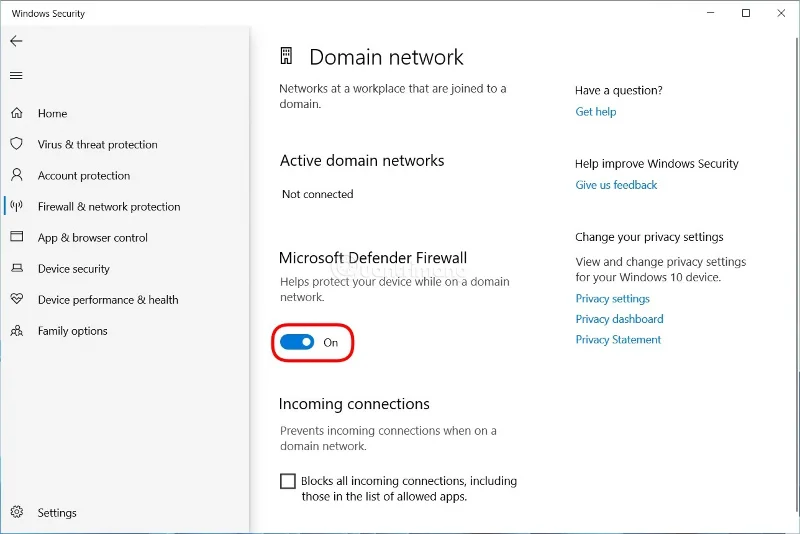
Task: Click the Device security laptop icon
Action: [17, 268]
